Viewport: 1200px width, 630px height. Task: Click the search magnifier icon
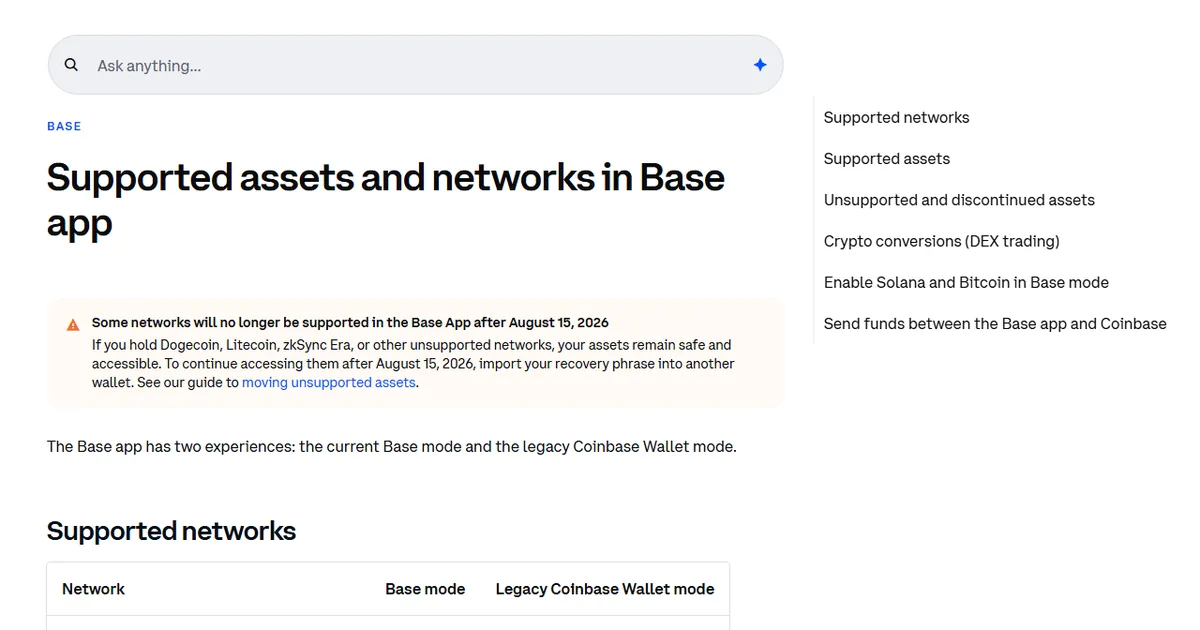coord(71,65)
